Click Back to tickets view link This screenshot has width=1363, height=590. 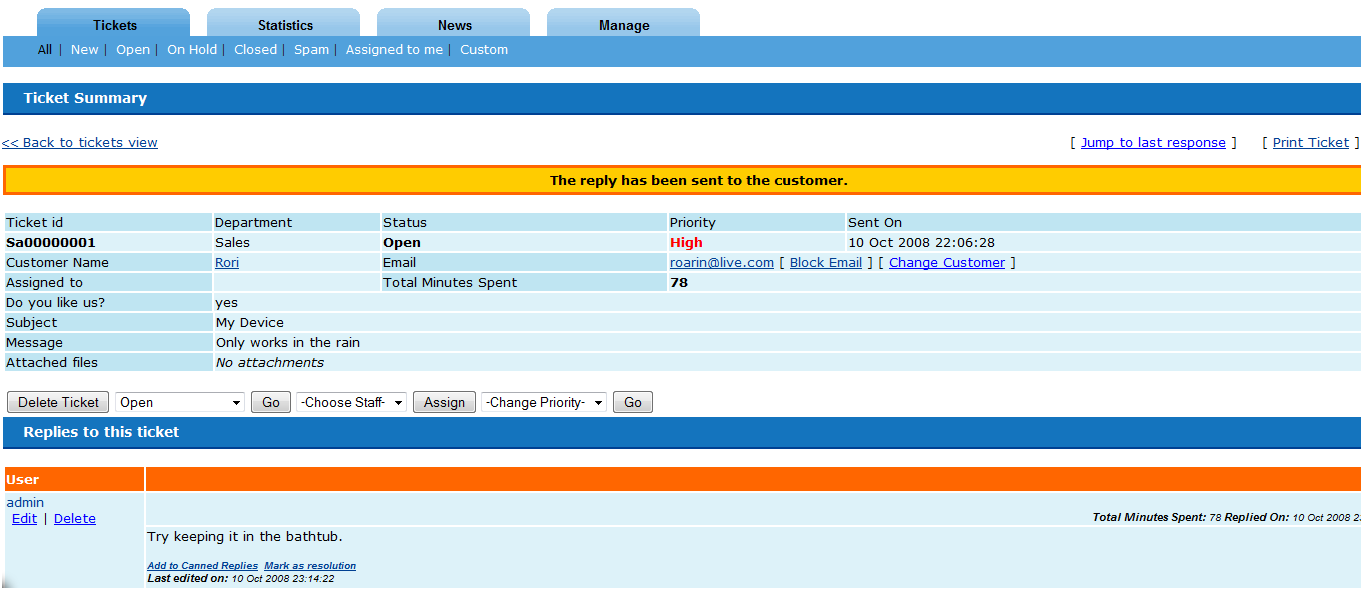(x=80, y=143)
